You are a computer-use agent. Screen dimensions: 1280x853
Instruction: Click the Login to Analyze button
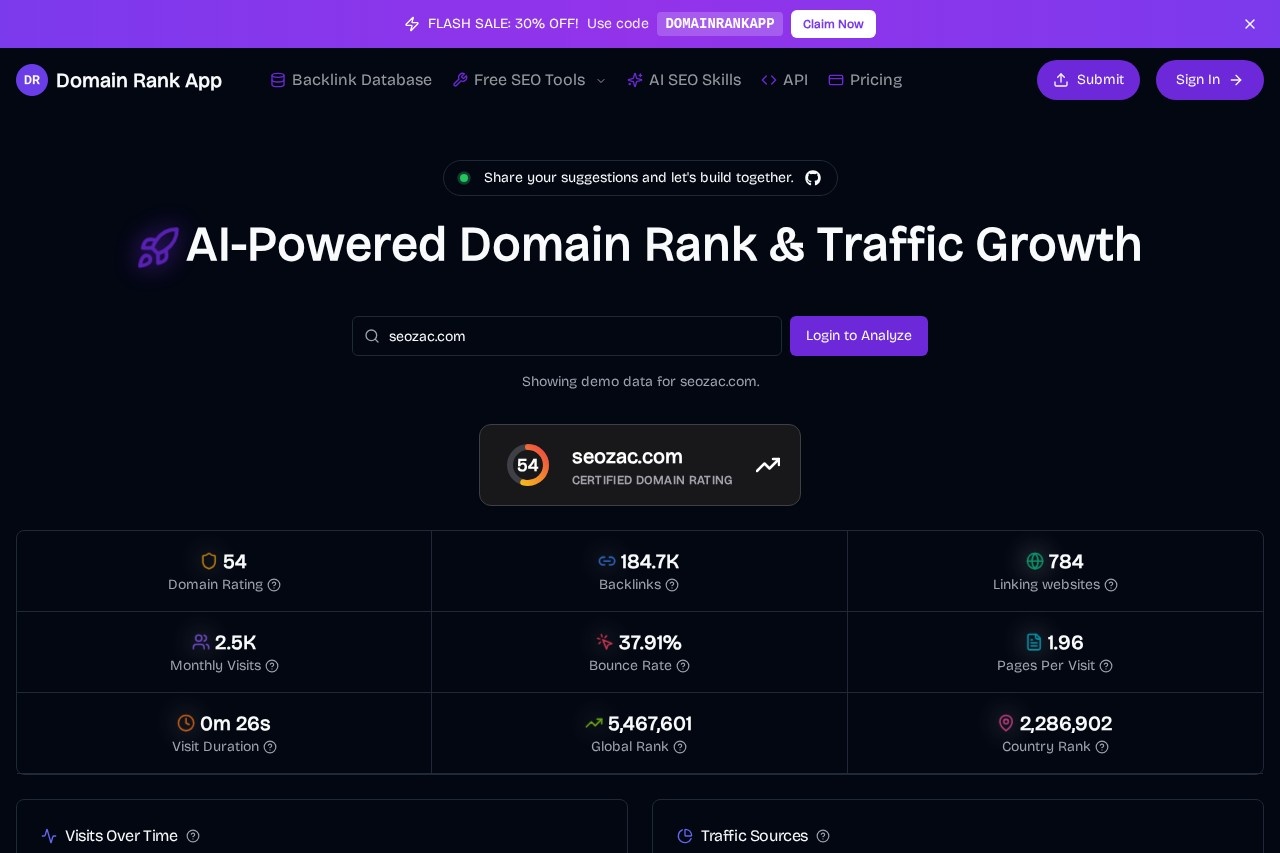859,336
